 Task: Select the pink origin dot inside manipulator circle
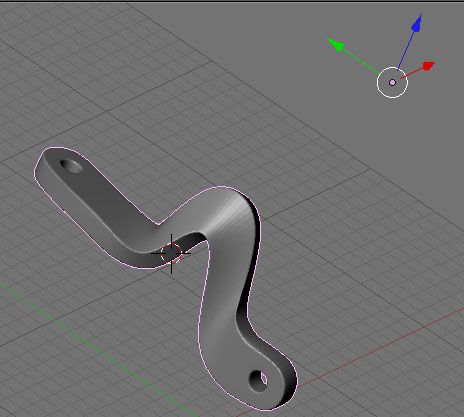392,82
